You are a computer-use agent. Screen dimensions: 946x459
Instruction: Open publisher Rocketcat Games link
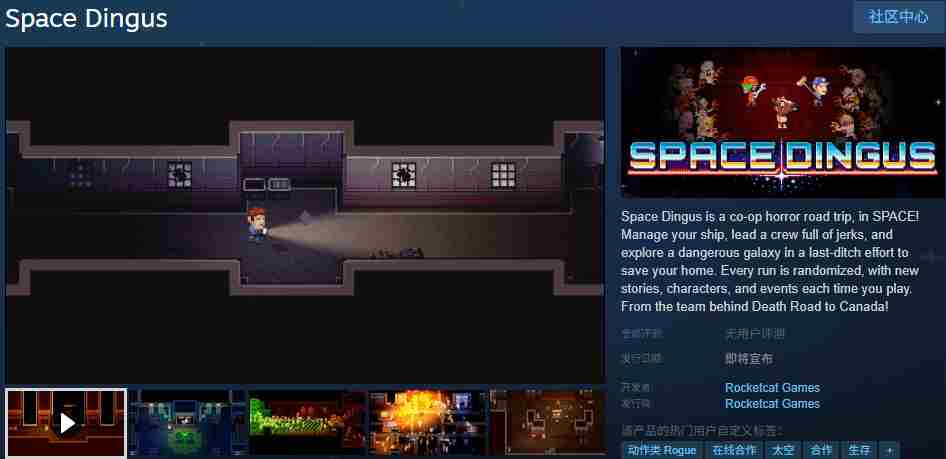tap(772, 404)
